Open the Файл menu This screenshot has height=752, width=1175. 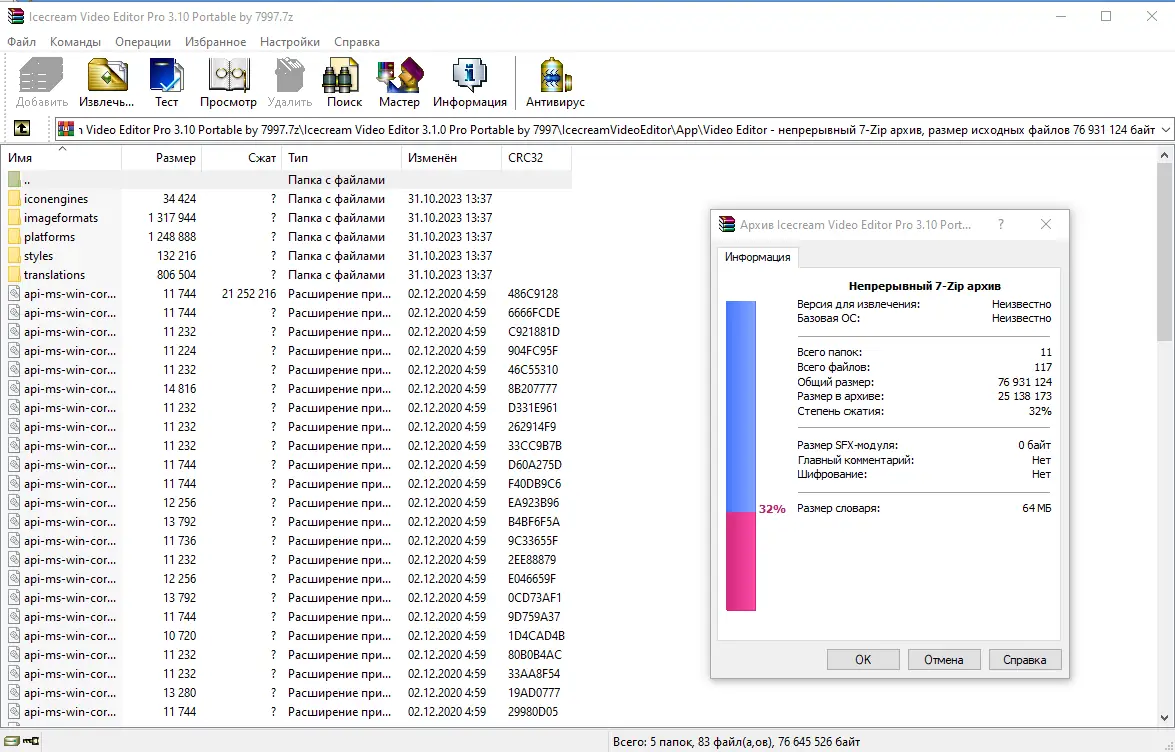22,42
